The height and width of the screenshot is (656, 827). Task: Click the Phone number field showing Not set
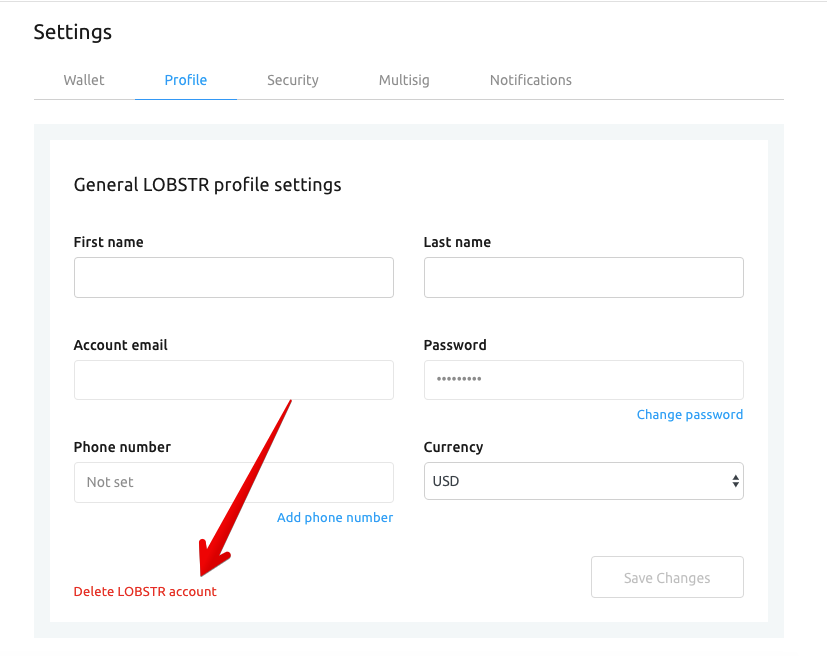tap(234, 482)
